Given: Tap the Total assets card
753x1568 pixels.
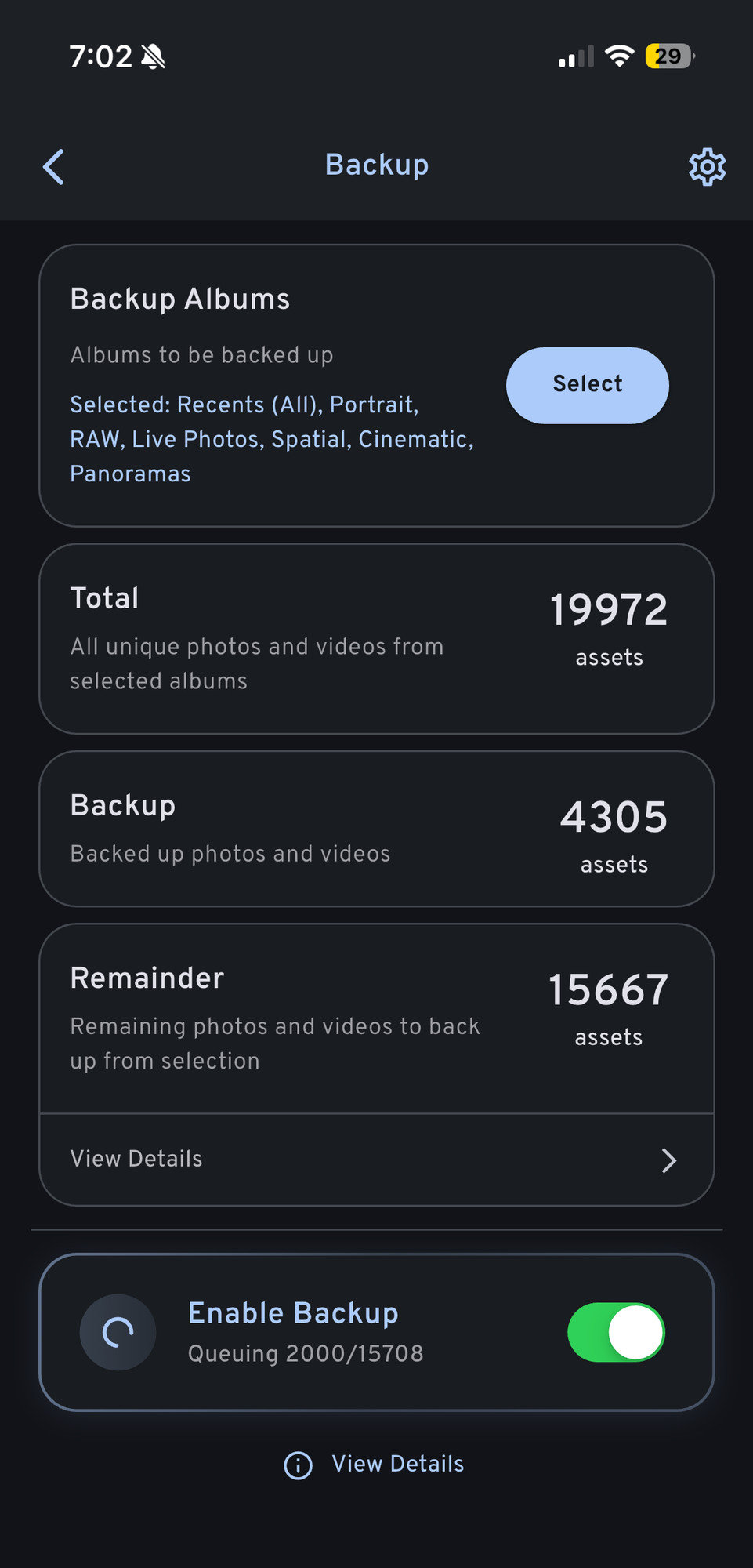Looking at the screenshot, I should tap(376, 639).
